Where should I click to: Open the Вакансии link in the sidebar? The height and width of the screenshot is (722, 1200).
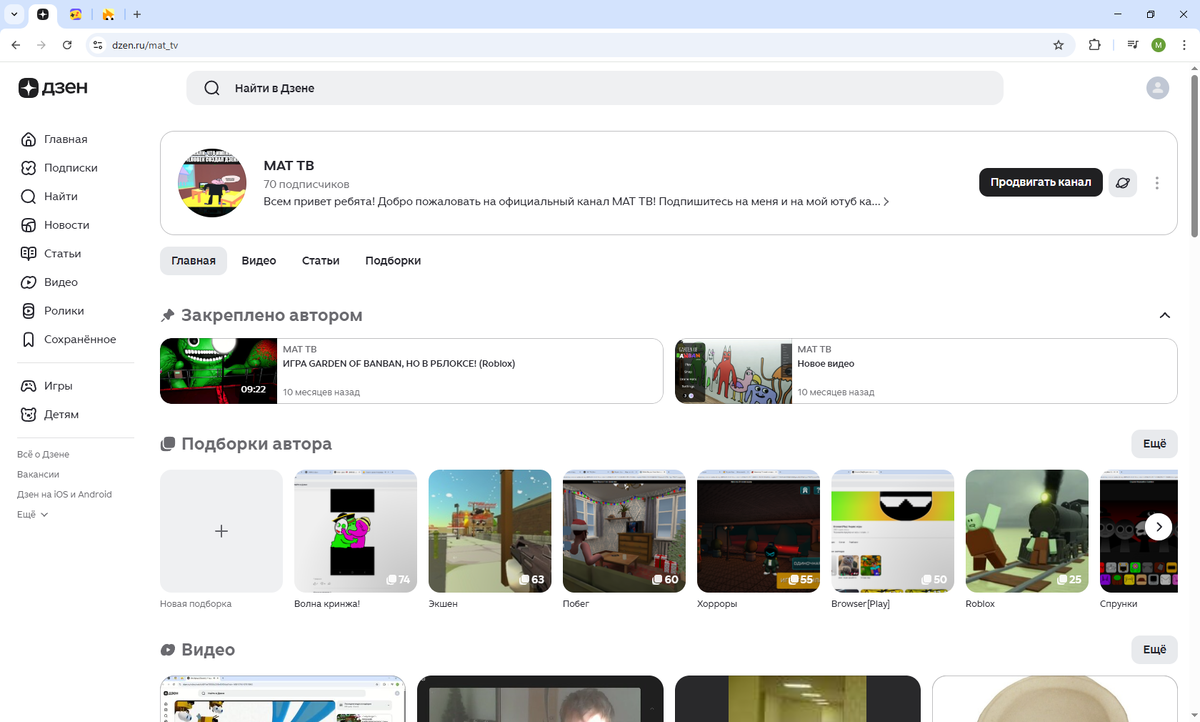click(x=39, y=474)
